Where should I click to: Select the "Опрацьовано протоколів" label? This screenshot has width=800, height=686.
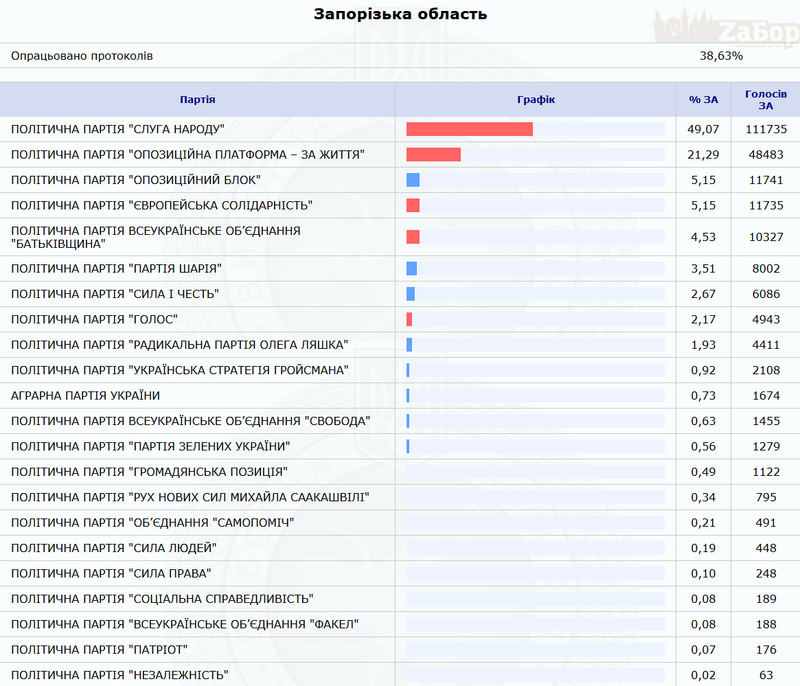[82, 56]
